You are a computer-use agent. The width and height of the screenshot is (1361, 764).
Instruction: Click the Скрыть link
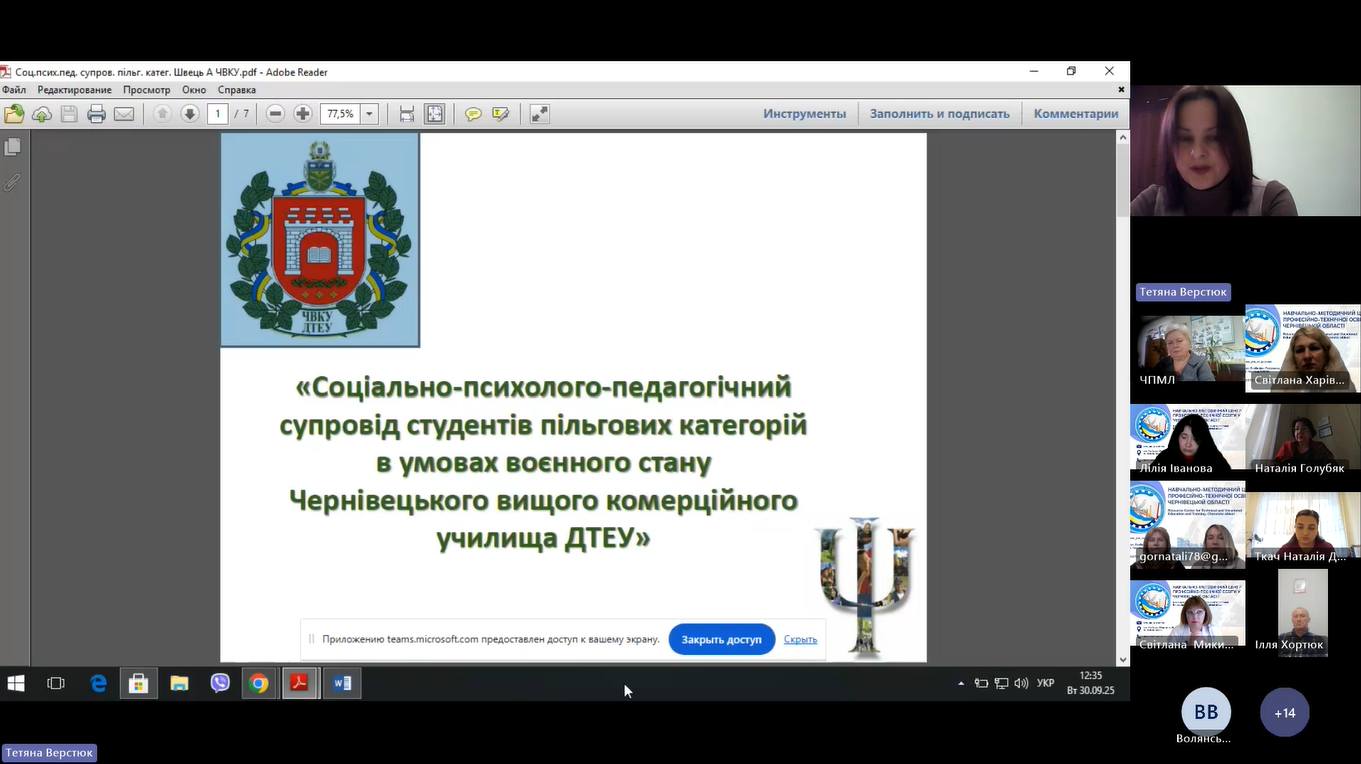tap(800, 639)
